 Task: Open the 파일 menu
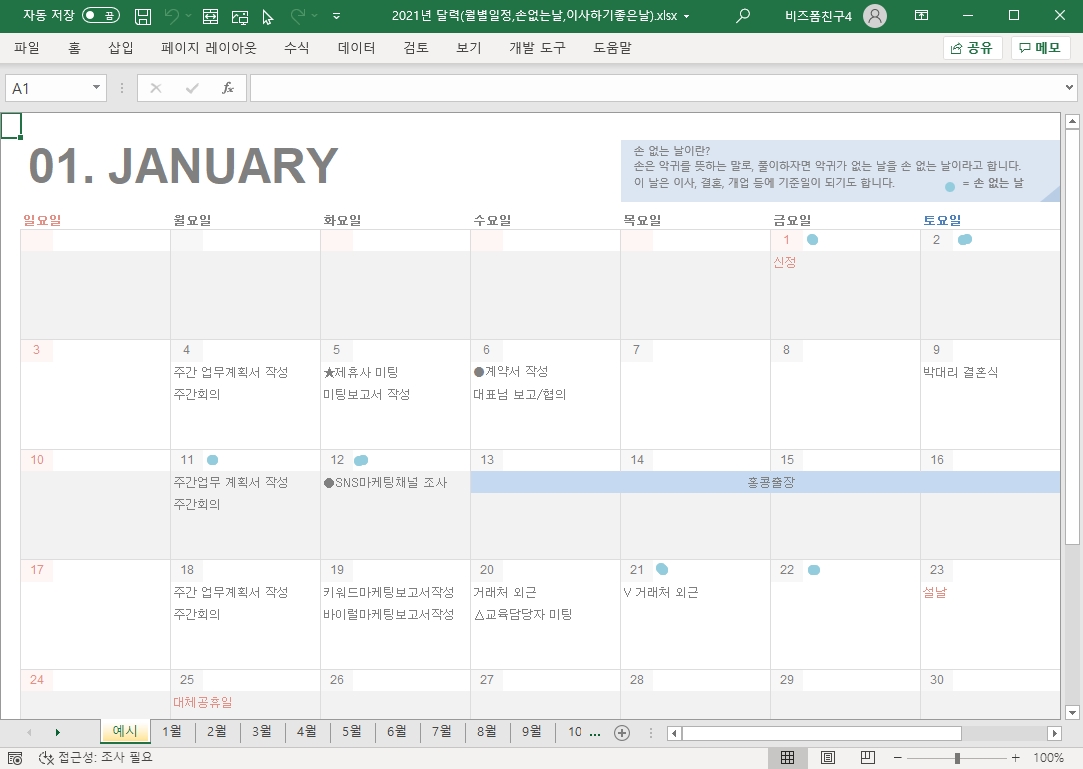point(27,48)
